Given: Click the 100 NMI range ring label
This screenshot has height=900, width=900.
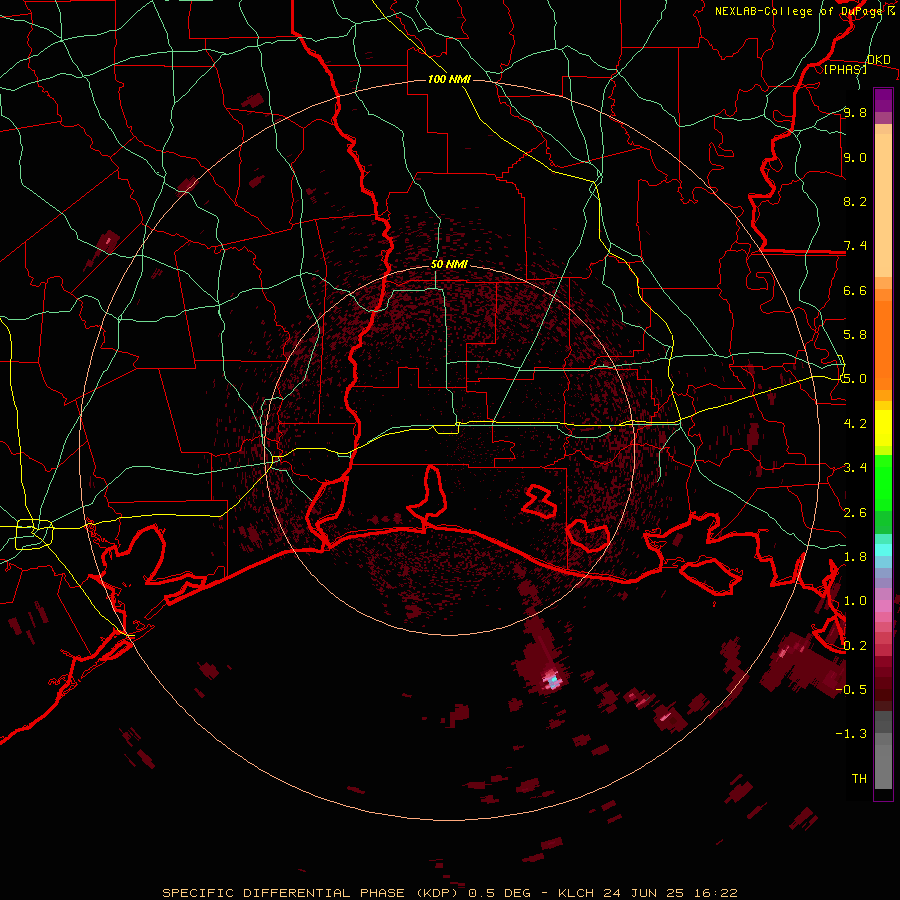Looking at the screenshot, I should 449,79.
